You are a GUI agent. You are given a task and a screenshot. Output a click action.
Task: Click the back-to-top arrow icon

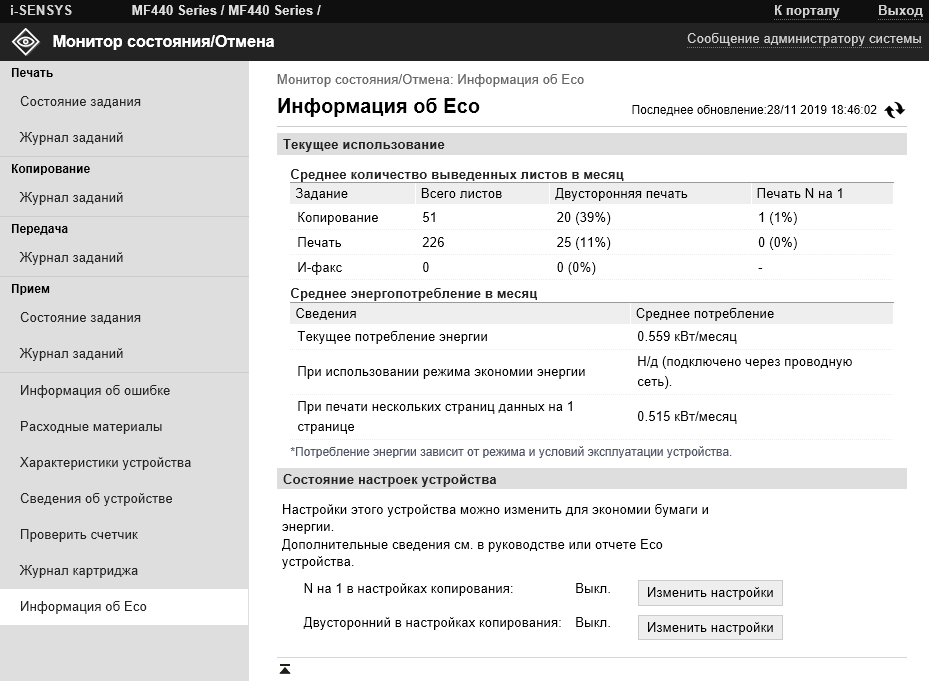click(285, 668)
